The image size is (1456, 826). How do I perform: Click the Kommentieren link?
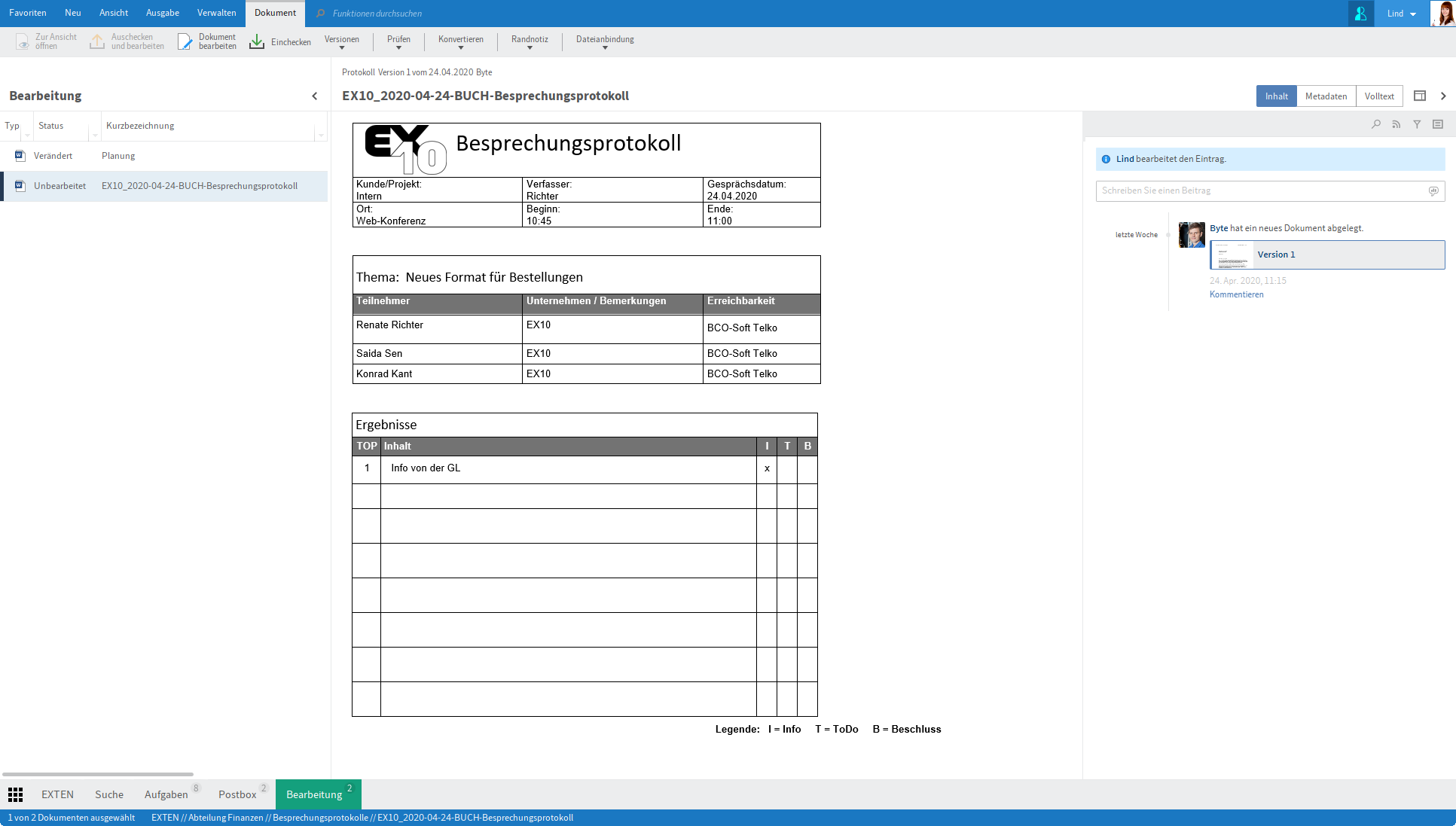click(1236, 294)
